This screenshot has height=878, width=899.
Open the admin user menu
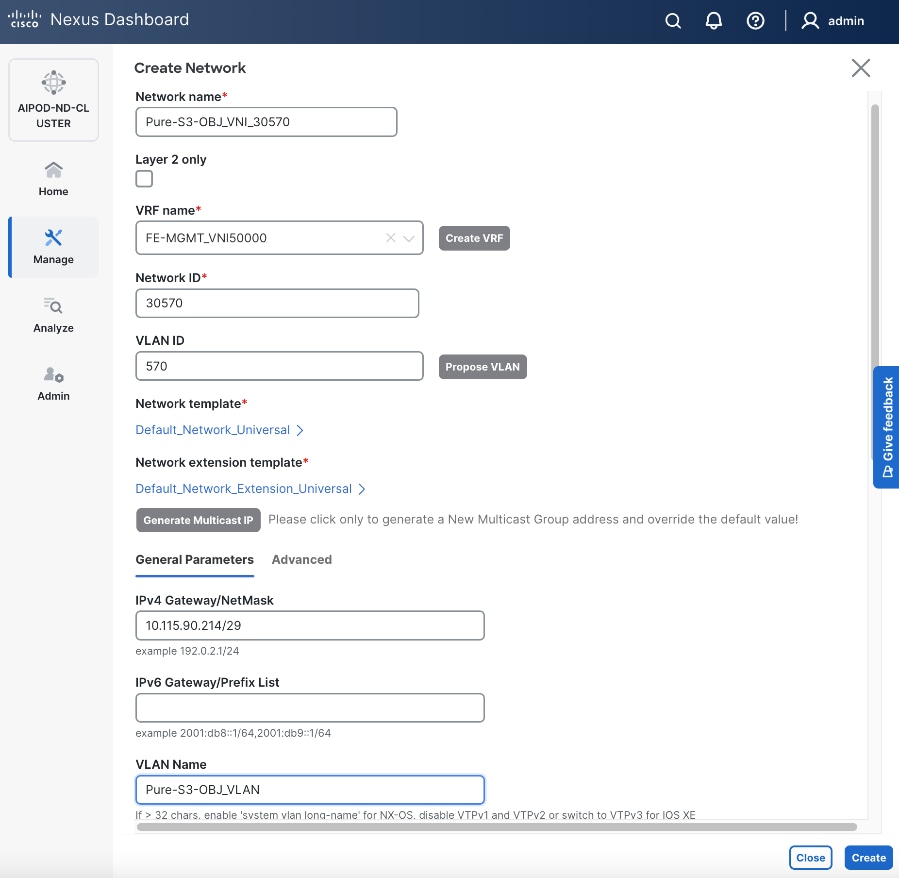pos(833,20)
